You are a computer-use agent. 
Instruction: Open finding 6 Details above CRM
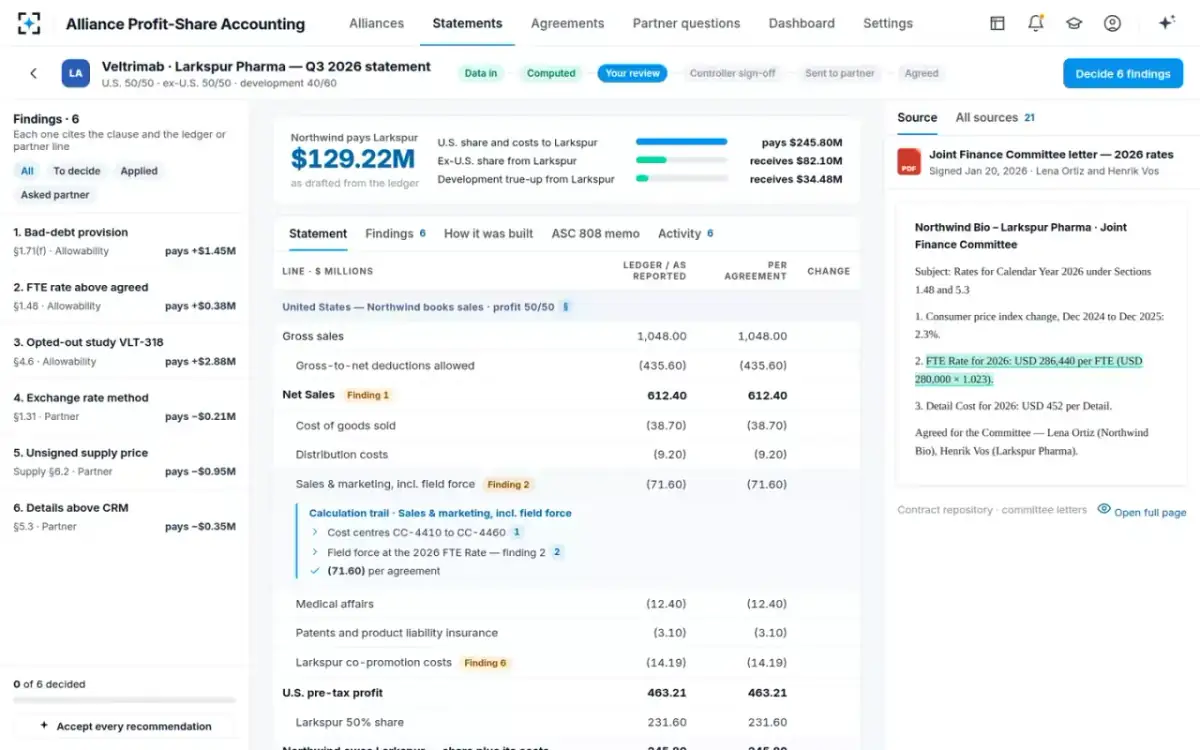[124, 517]
